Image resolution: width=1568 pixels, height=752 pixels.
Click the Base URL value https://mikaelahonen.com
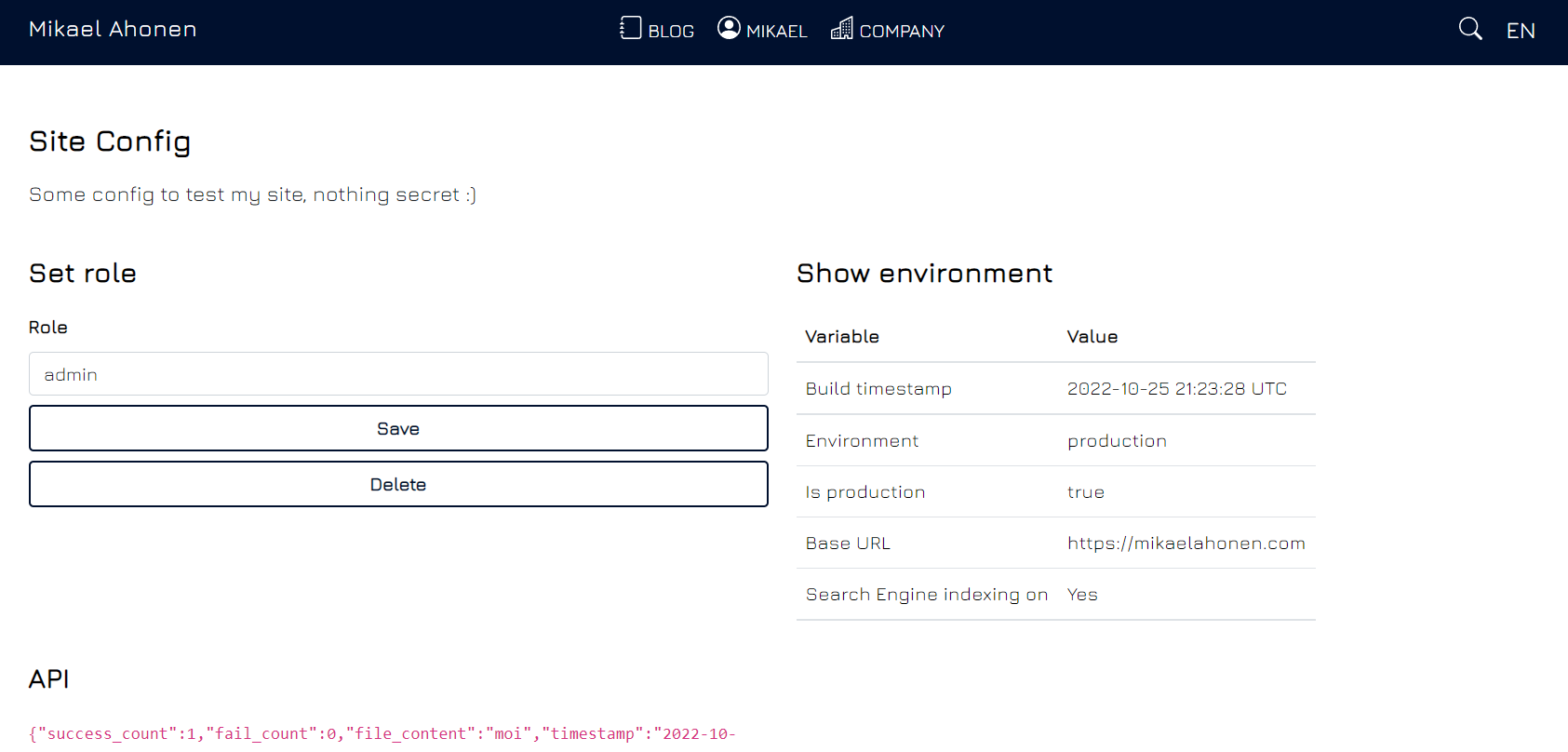1186,543
